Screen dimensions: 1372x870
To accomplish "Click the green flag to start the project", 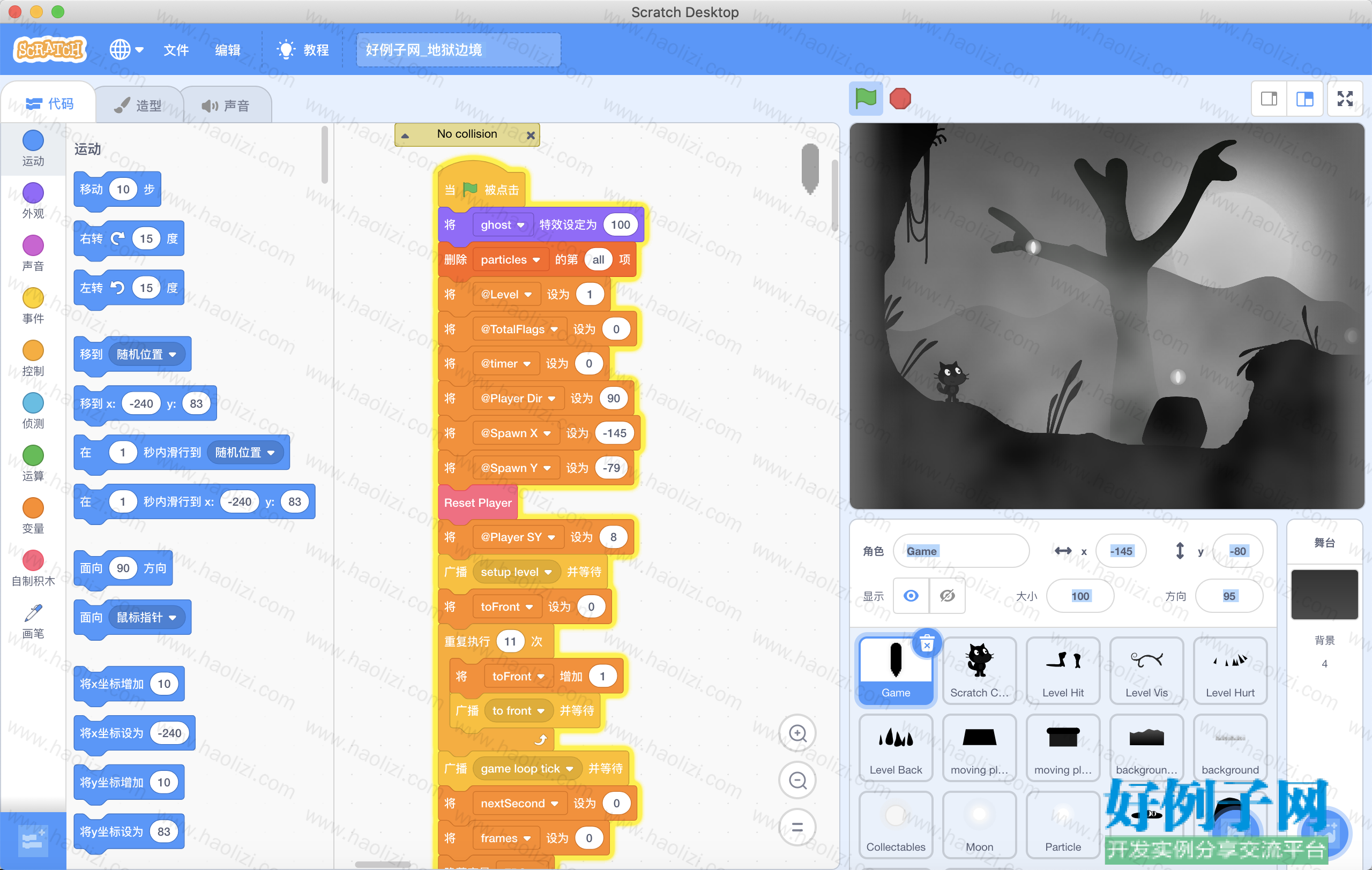I will click(x=865, y=99).
